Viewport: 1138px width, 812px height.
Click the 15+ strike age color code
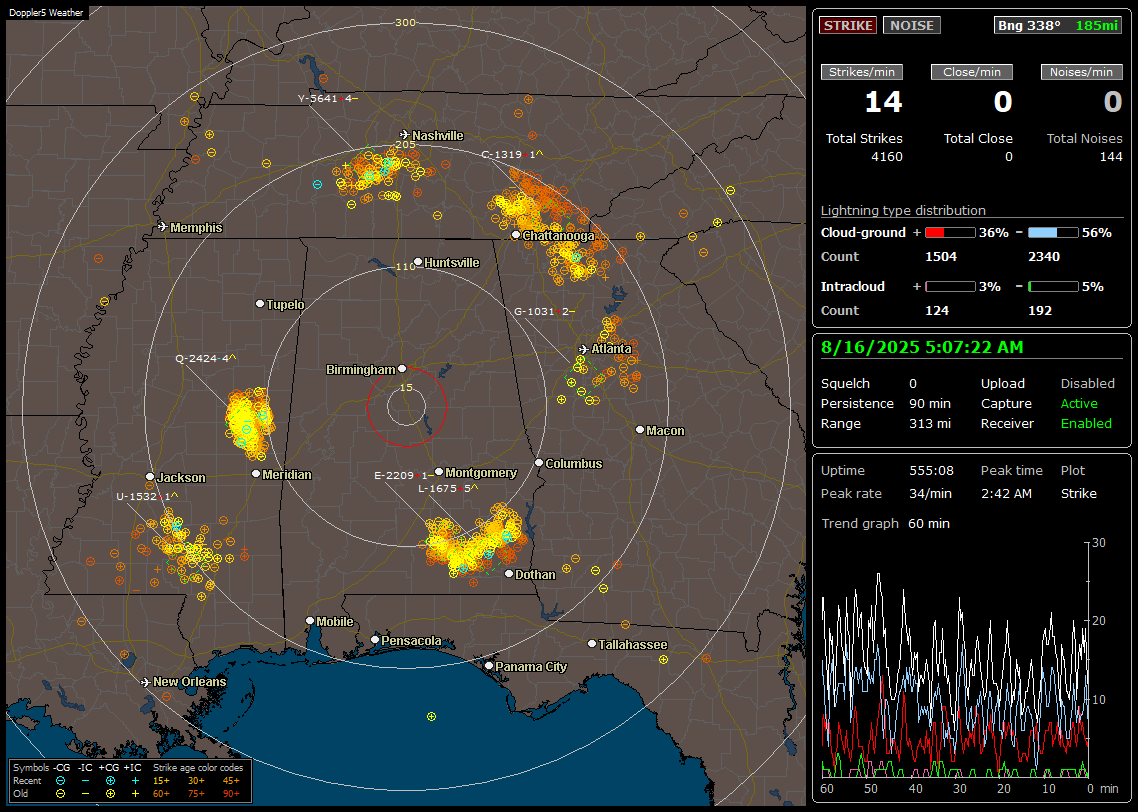pos(161,781)
